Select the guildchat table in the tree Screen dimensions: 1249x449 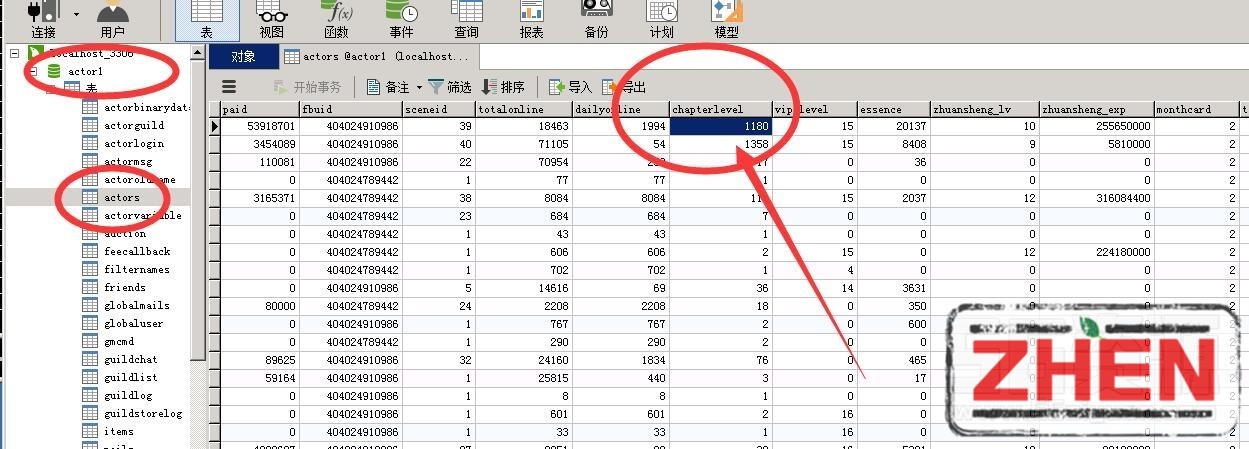(130, 359)
